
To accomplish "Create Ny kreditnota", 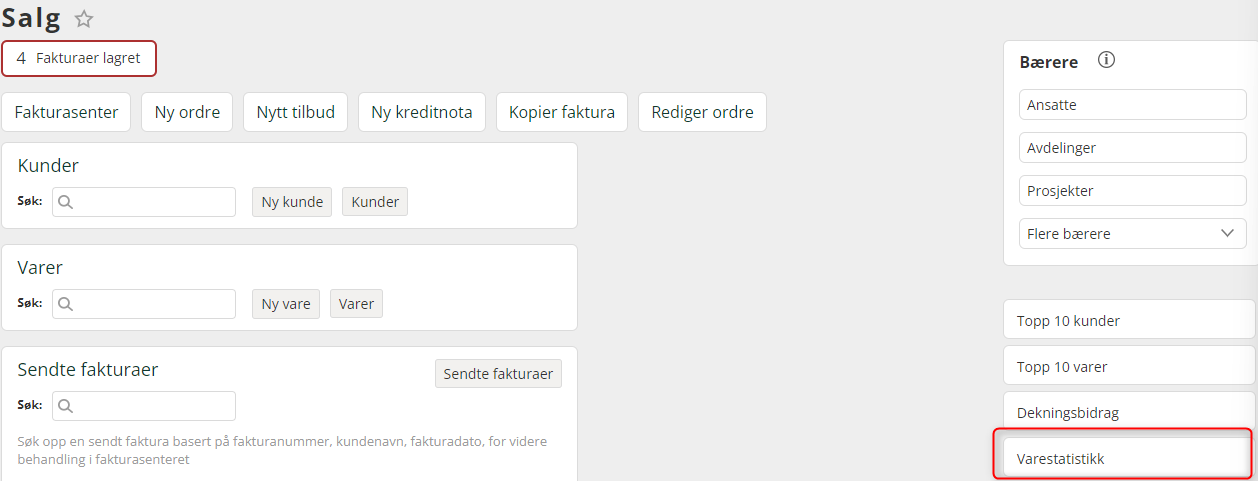I will point(422,112).
